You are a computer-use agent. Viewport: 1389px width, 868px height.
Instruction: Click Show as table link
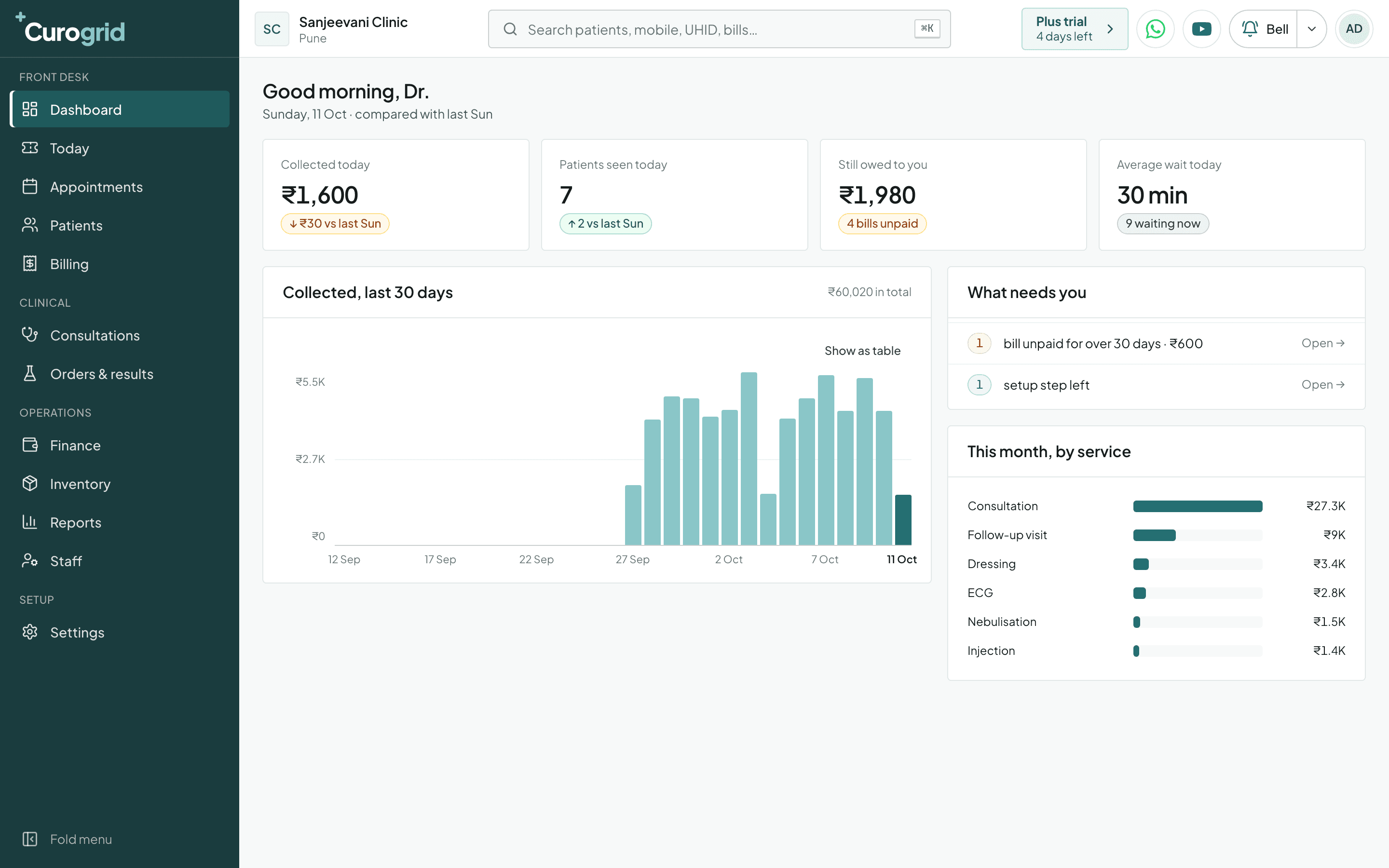(862, 351)
